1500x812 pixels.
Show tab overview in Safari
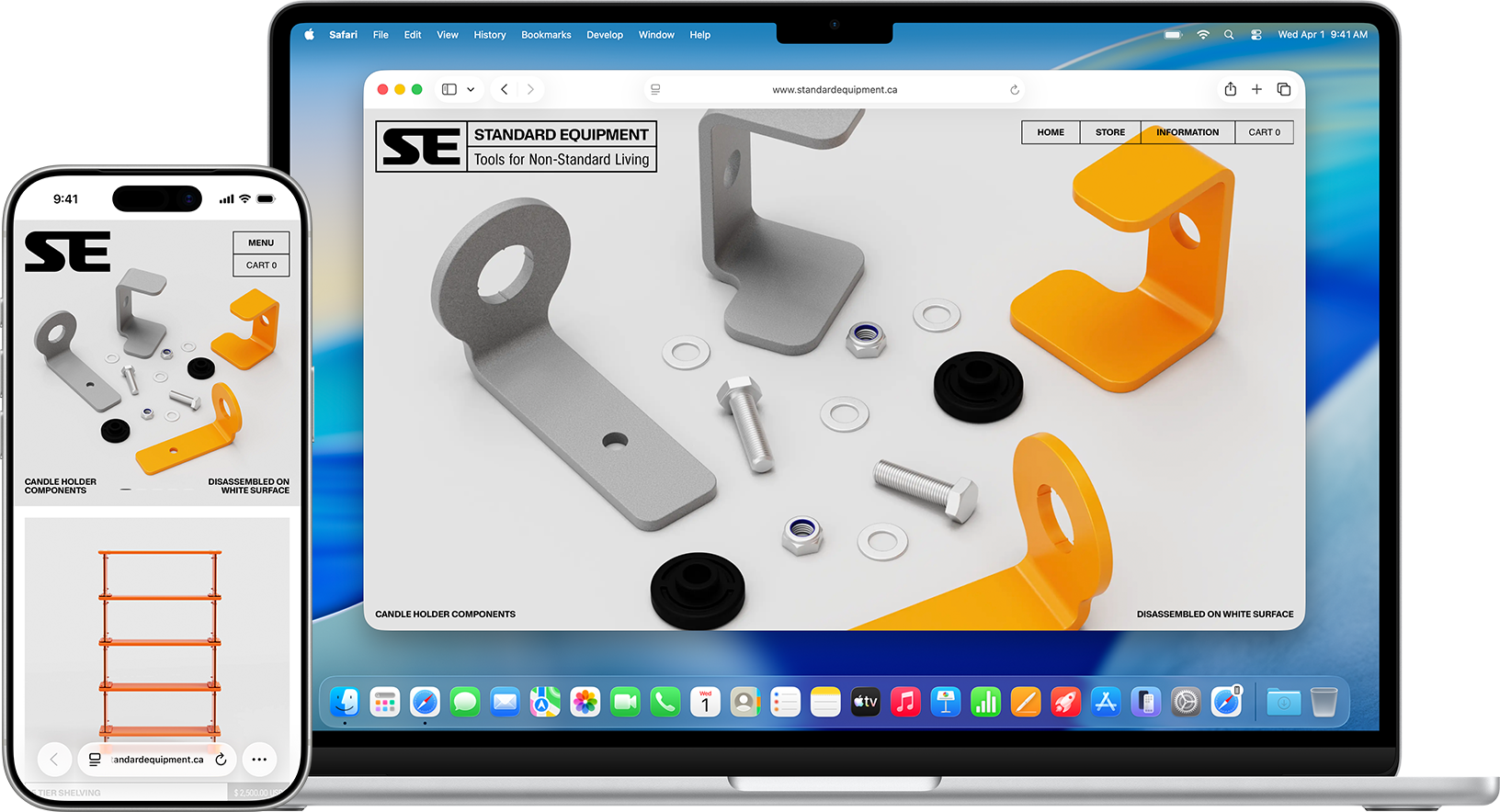point(1284,89)
